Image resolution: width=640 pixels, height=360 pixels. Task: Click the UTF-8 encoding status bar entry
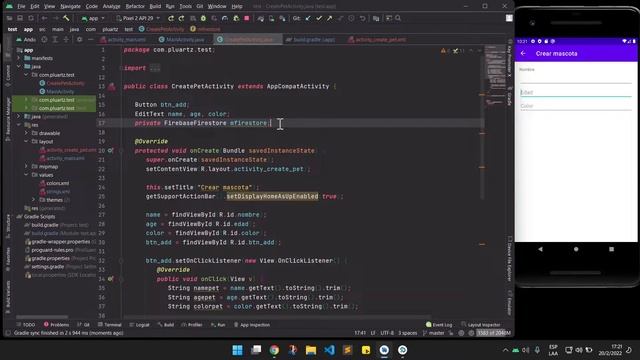click(x=387, y=333)
